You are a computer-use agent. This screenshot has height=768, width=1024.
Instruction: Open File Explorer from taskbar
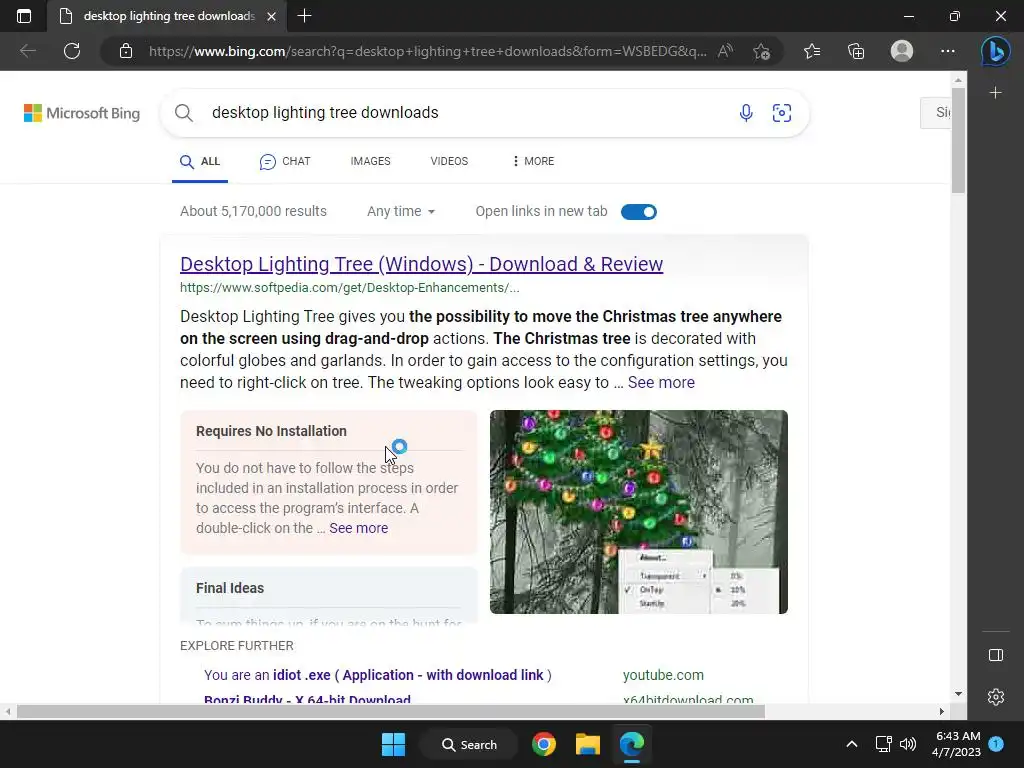[x=587, y=744]
